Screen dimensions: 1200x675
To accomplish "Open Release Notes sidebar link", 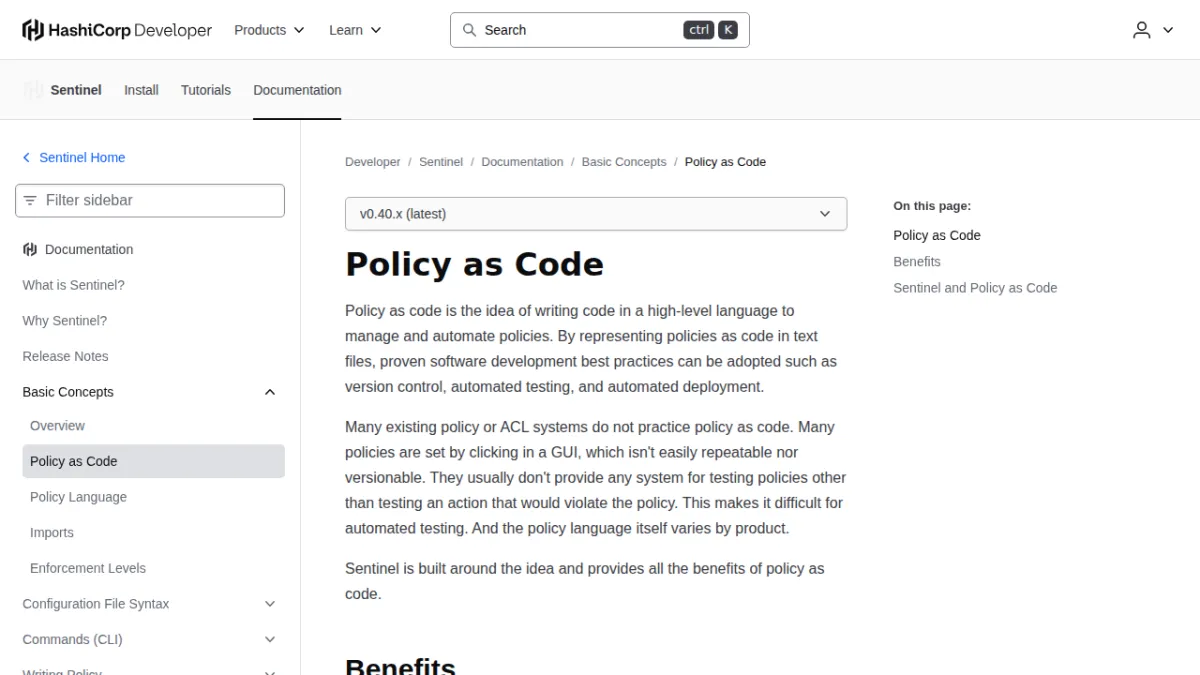I will (x=65, y=357).
